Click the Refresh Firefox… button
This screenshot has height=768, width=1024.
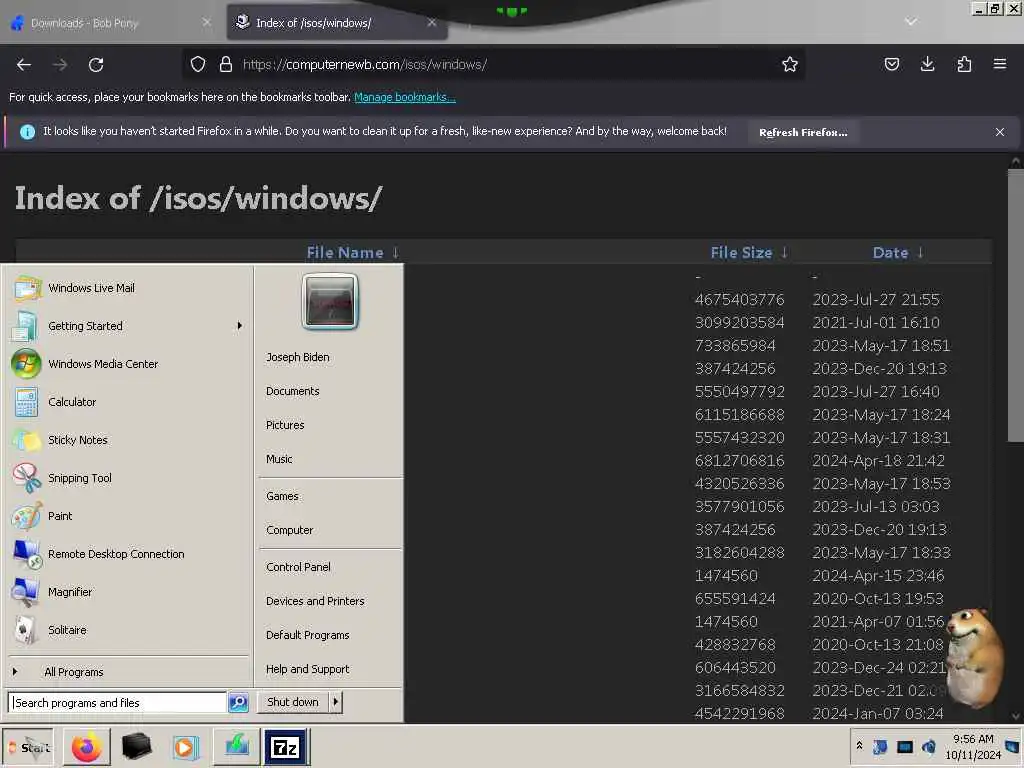pos(803,132)
